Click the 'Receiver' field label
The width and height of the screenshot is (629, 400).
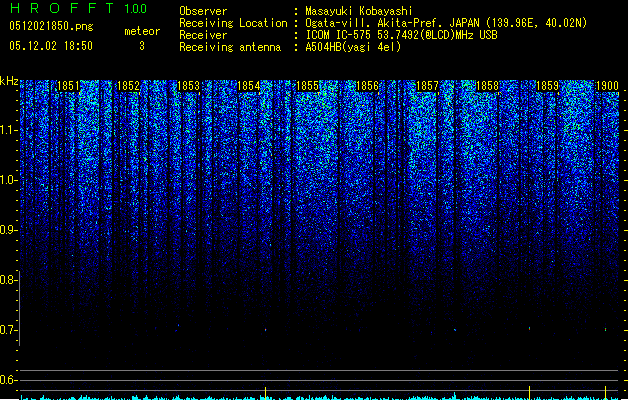click(x=203, y=35)
